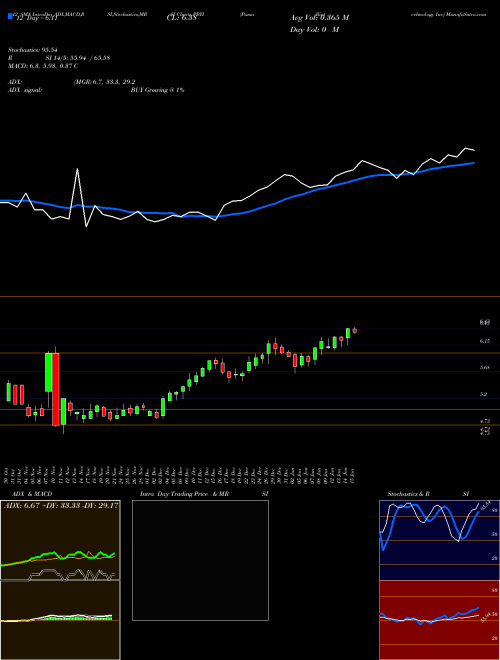Click the MunafaSutra.com watermark link in header
500x660 pixels.
click(467, 14)
